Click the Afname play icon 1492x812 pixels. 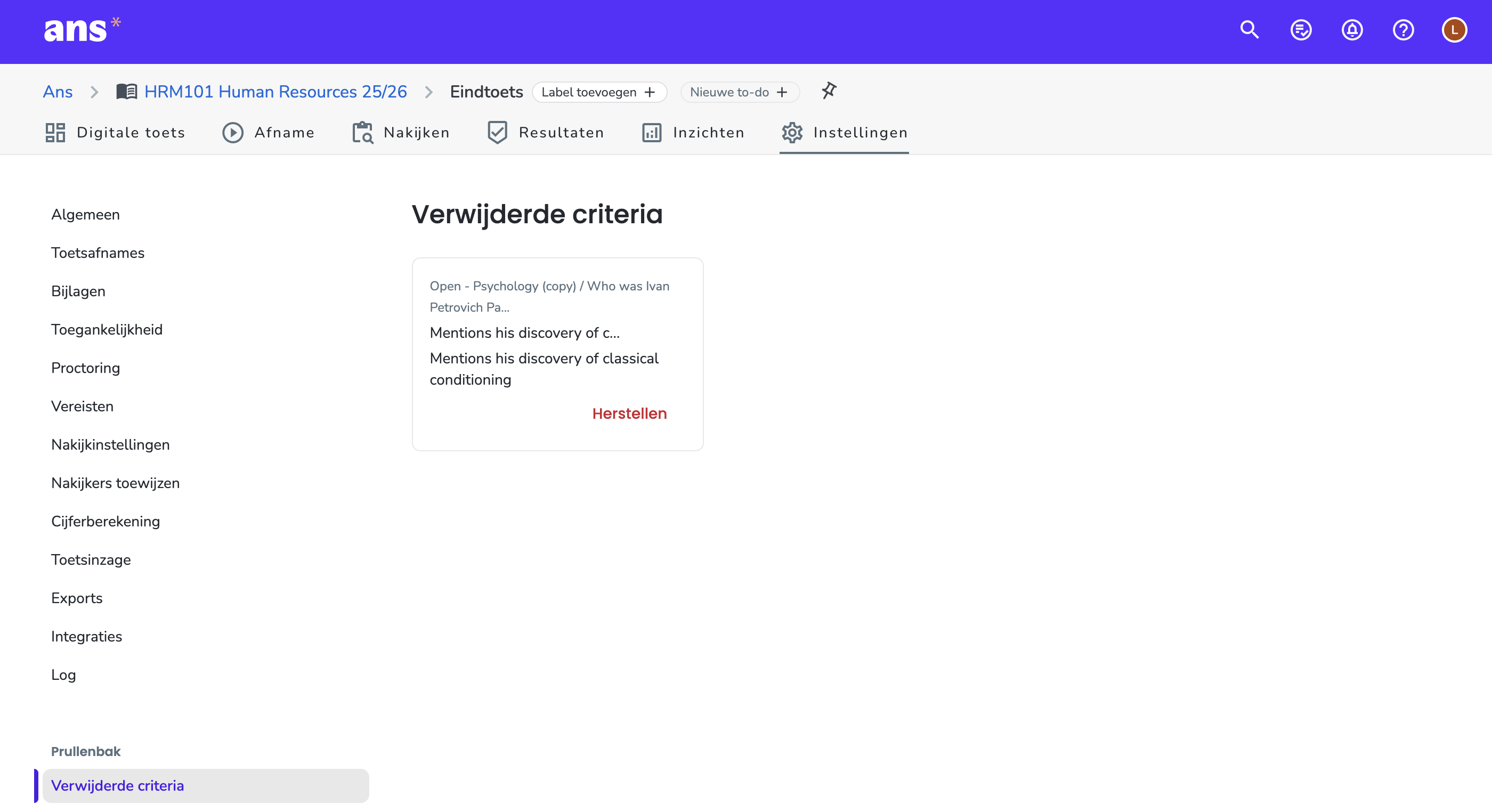click(233, 133)
